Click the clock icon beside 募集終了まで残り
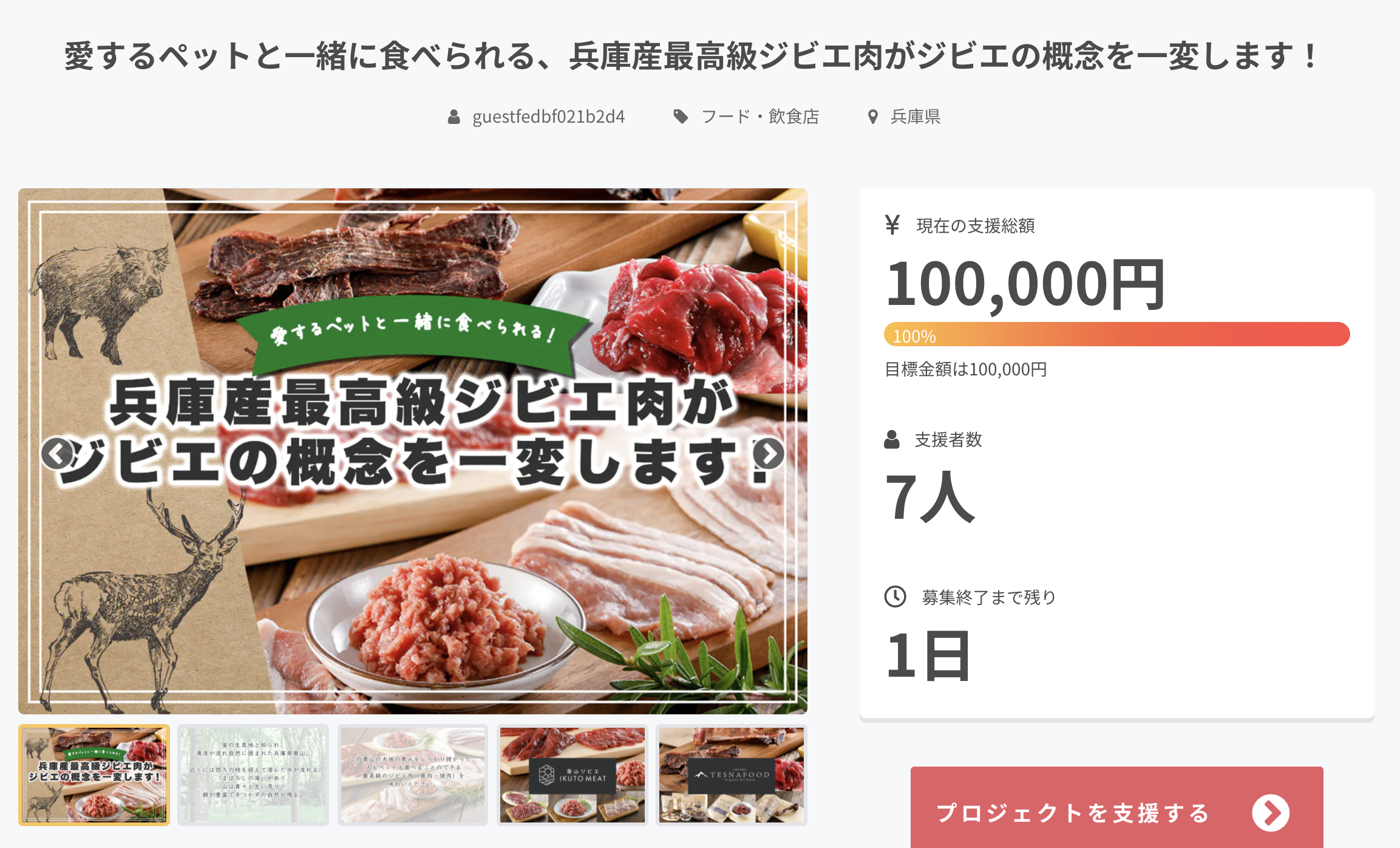Viewport: 1400px width, 848px height. pyautogui.click(x=895, y=597)
